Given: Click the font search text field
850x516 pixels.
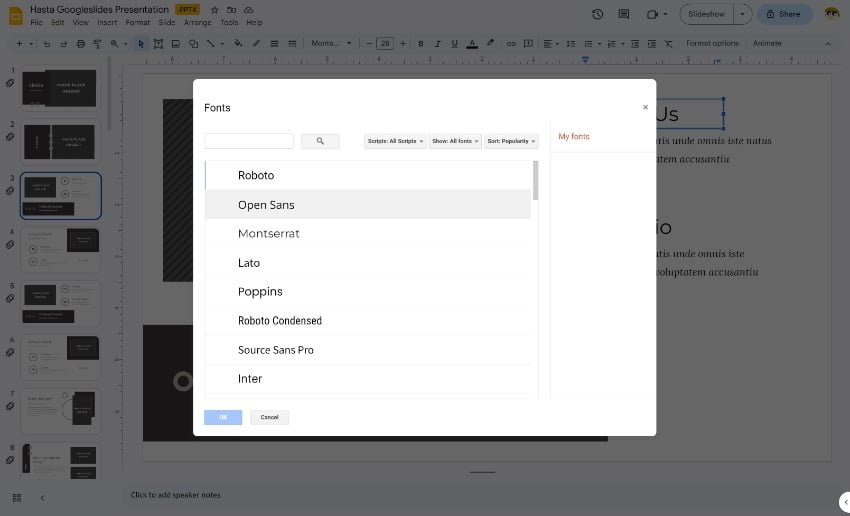Looking at the screenshot, I should tap(249, 141).
